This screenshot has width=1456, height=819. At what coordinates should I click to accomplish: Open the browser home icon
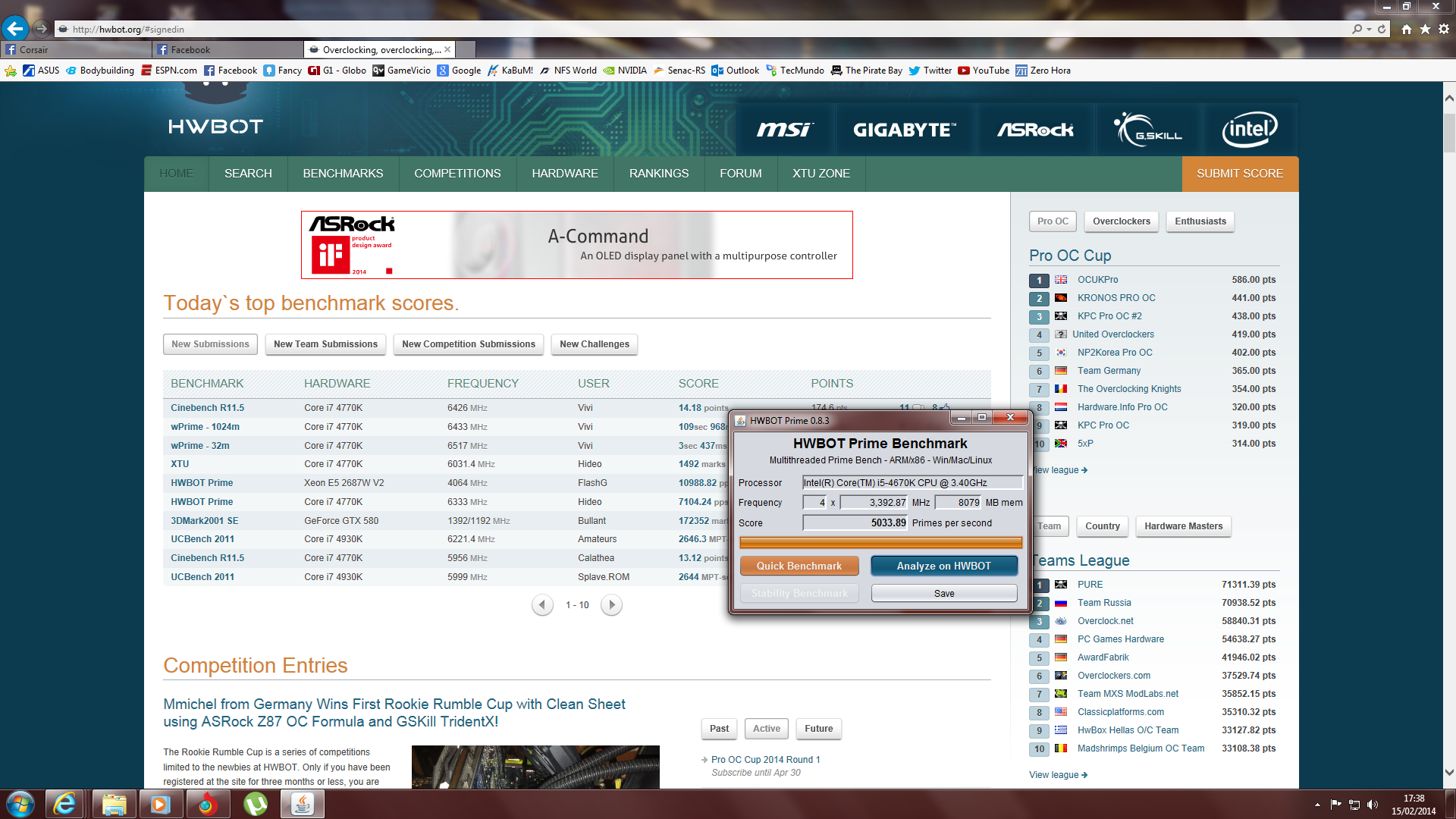(x=1407, y=29)
